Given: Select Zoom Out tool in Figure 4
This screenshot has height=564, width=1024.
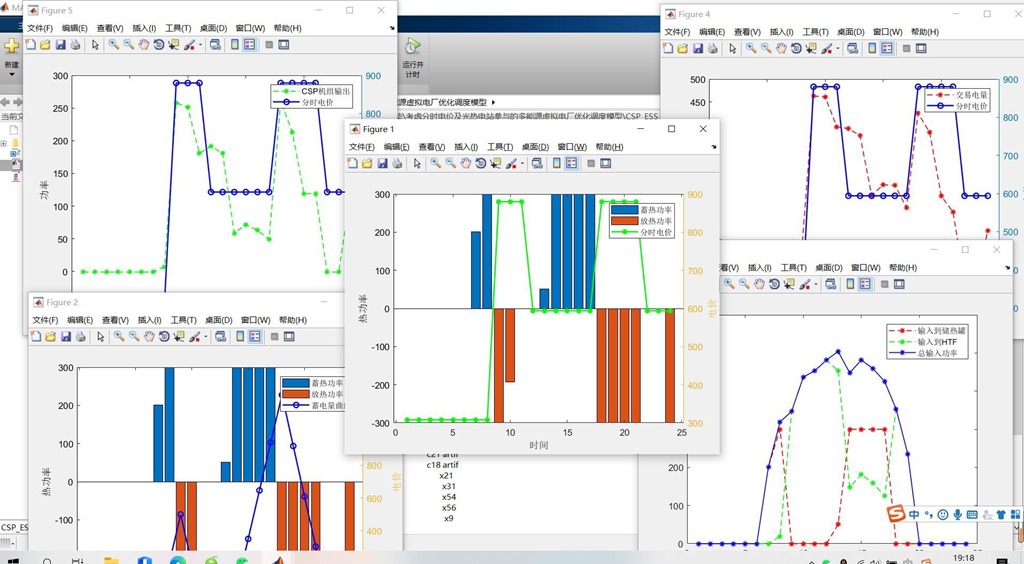Looking at the screenshot, I should click(x=765, y=48).
